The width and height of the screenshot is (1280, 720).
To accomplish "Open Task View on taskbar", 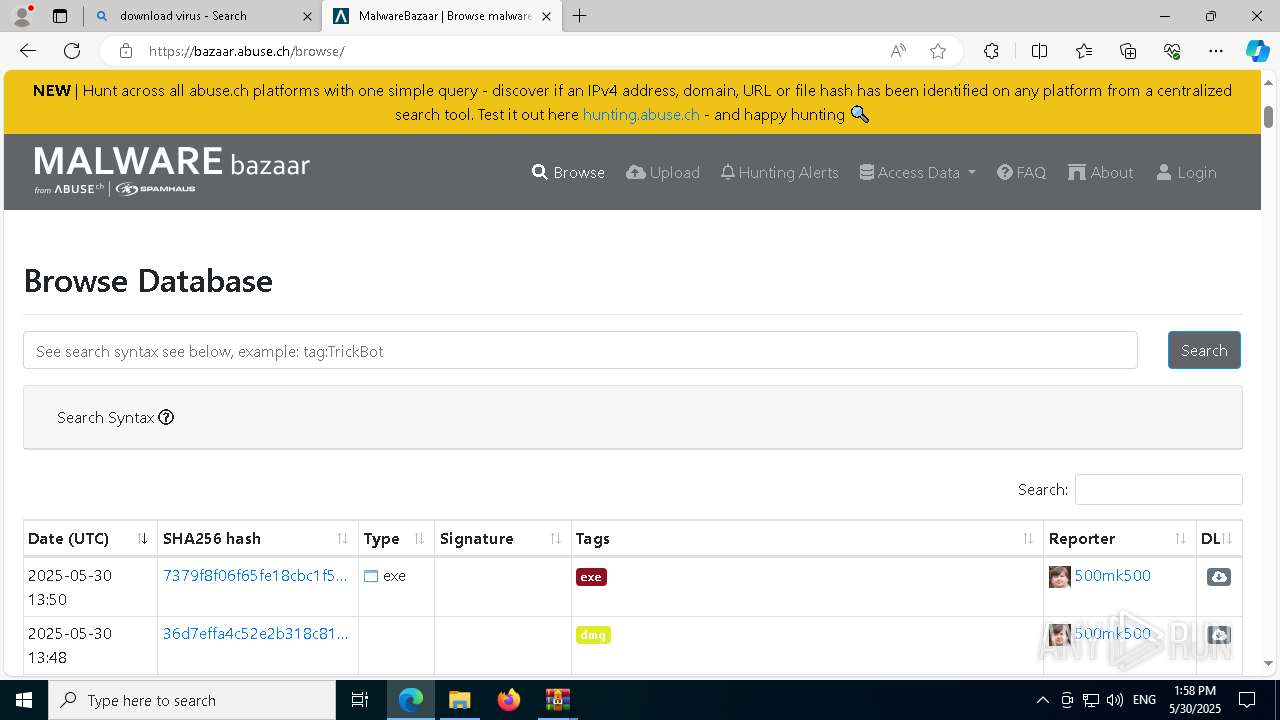I will click(360, 700).
